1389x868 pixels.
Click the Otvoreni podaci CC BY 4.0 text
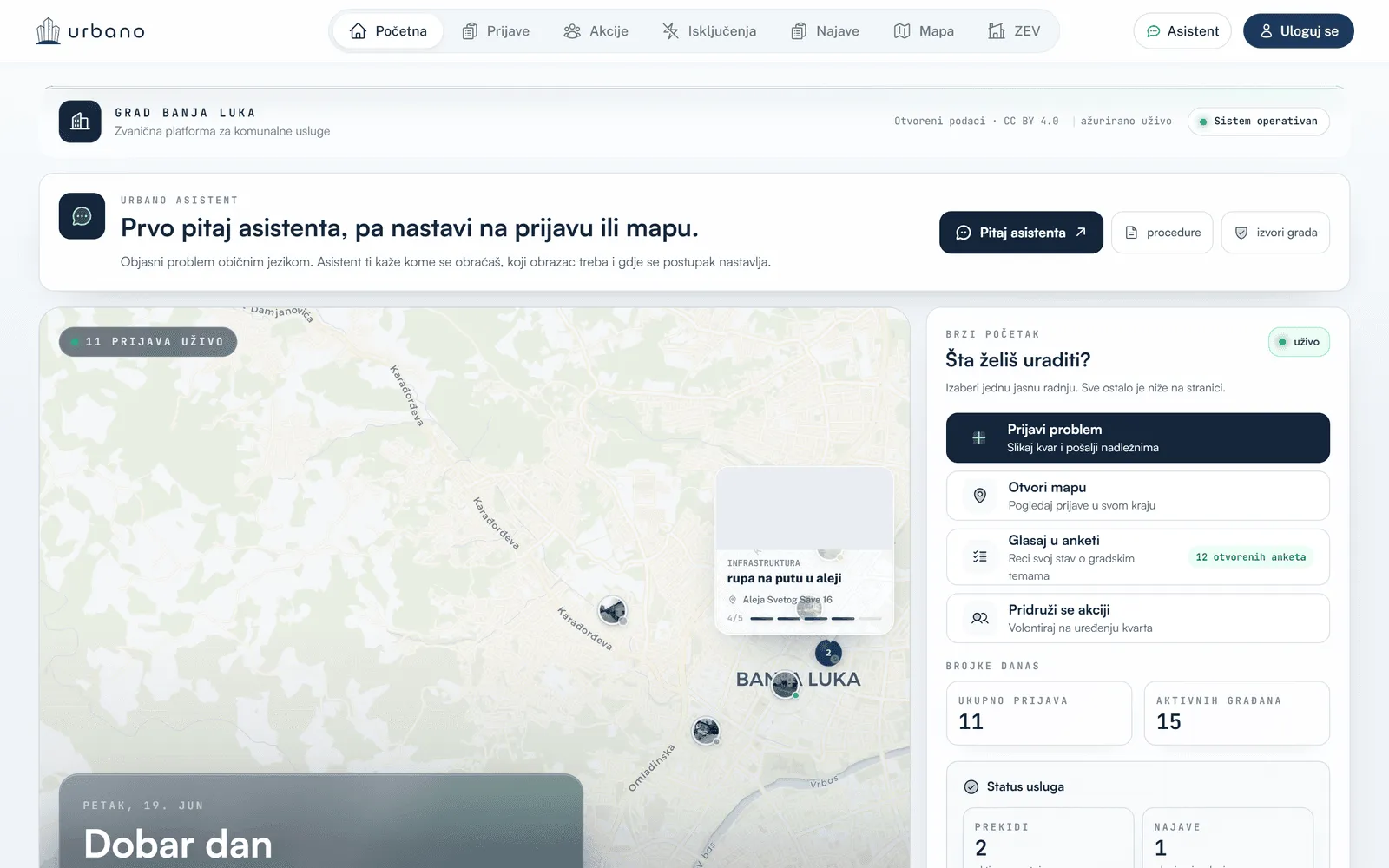pos(977,122)
